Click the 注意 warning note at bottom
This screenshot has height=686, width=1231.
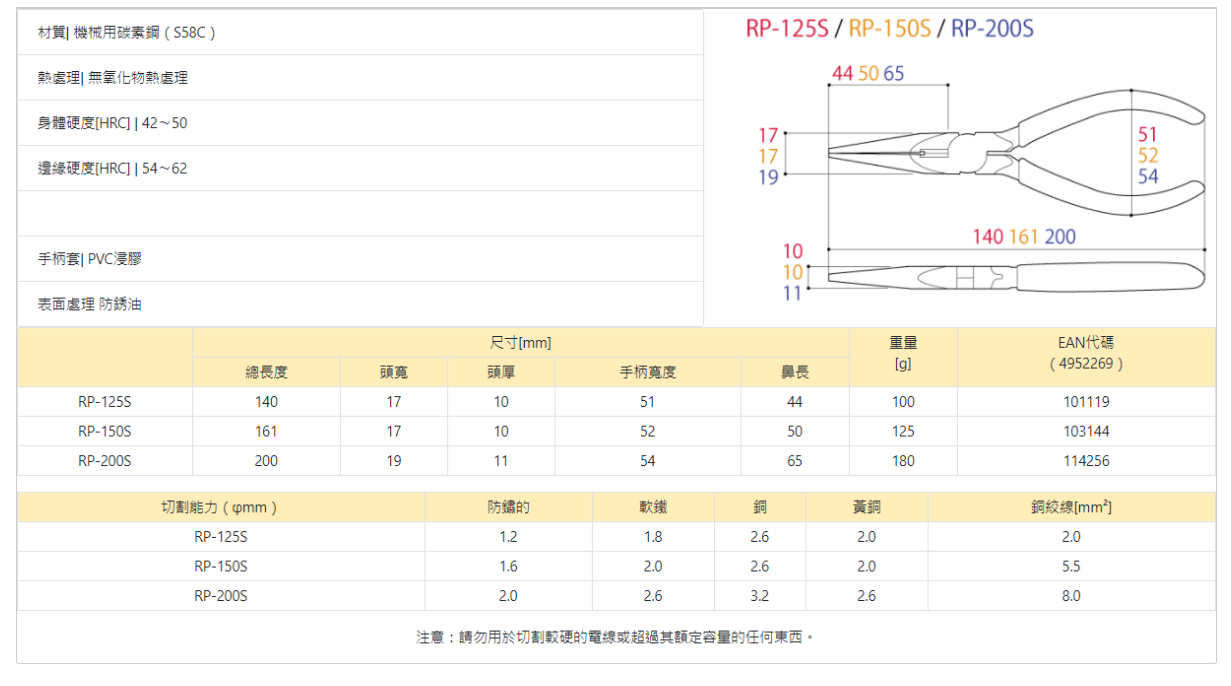point(615,637)
